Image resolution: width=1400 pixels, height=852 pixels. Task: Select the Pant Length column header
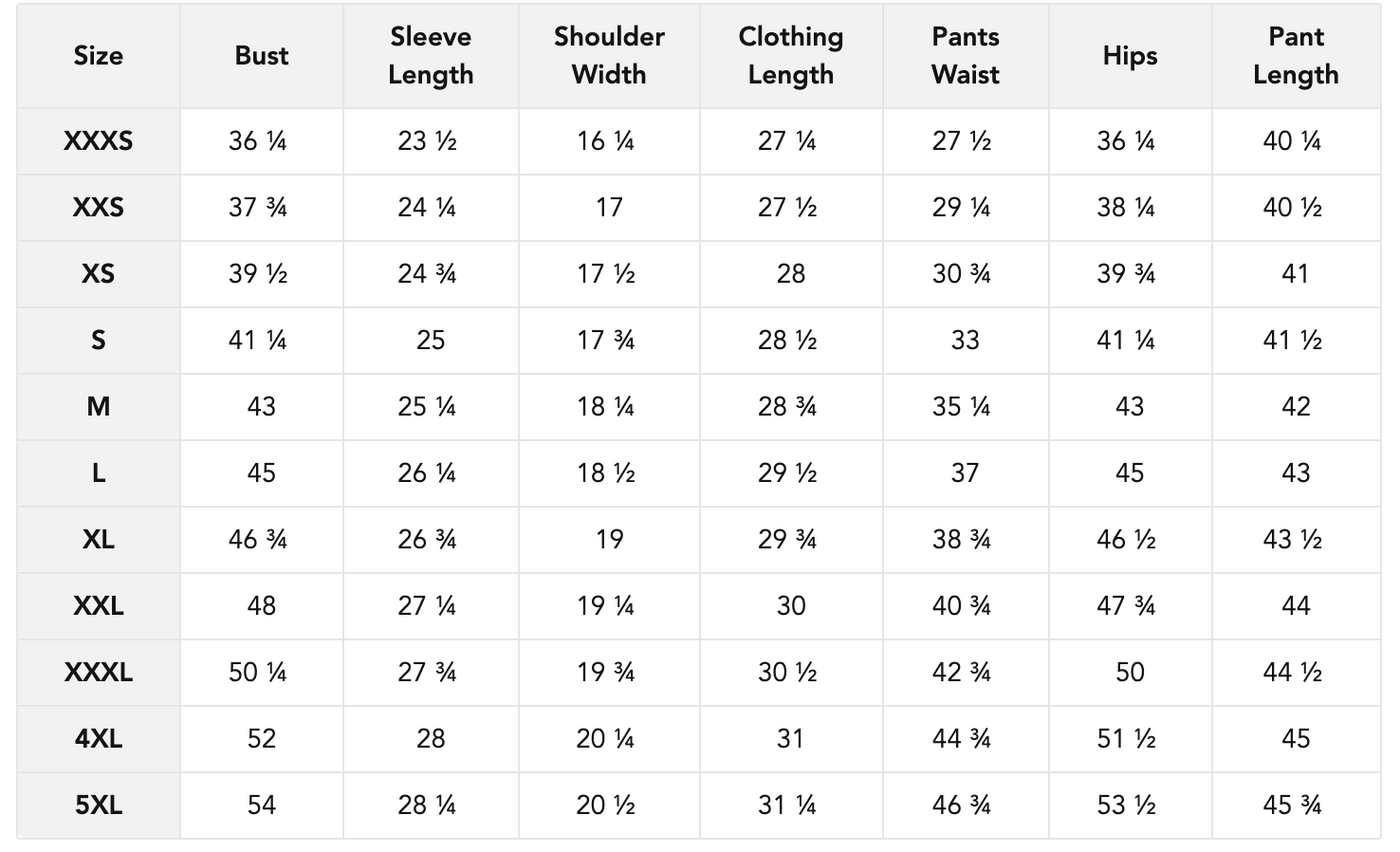[x=1295, y=56]
